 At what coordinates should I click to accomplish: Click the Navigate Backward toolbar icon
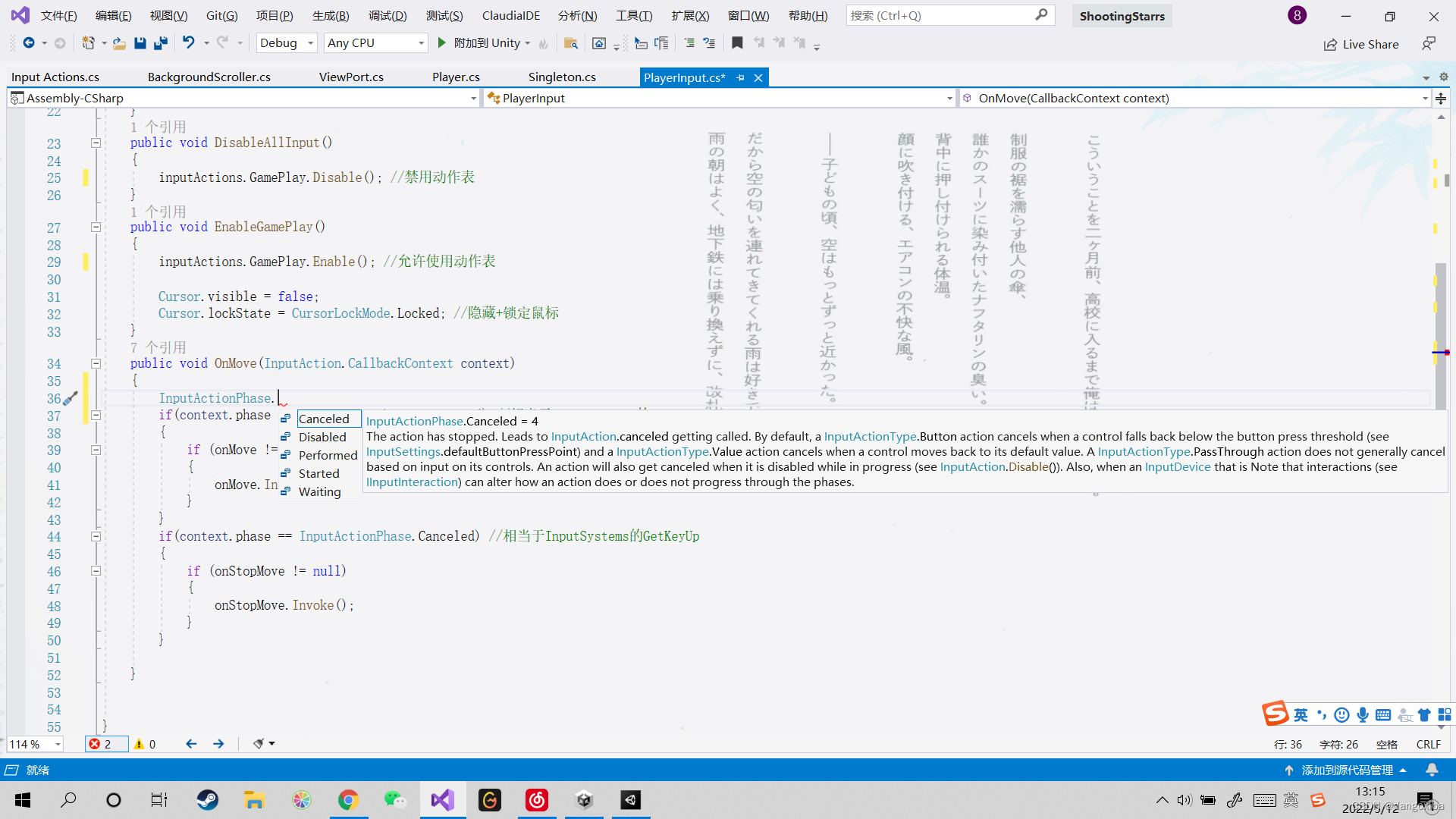click(29, 43)
